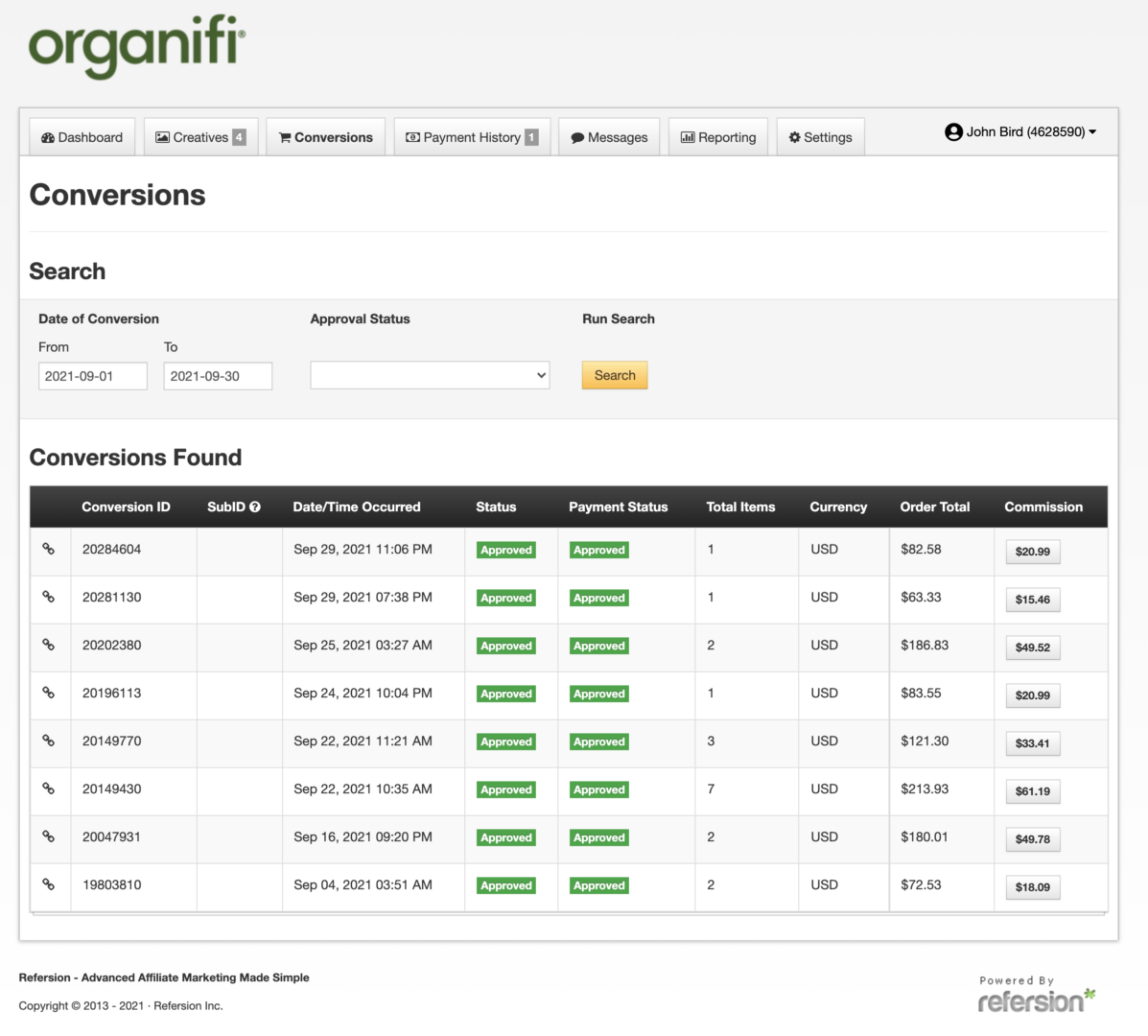Open link icon for conversion 19803810

point(48,884)
